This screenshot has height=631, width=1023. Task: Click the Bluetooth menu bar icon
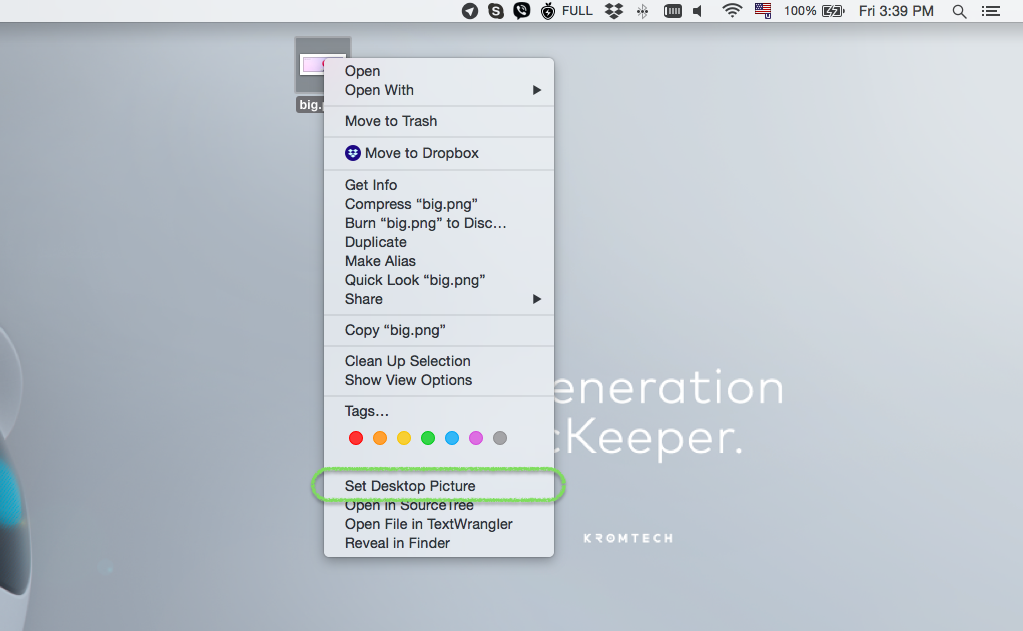pos(643,11)
